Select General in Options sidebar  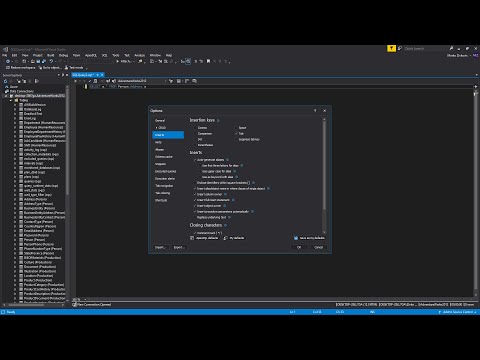coord(160,120)
